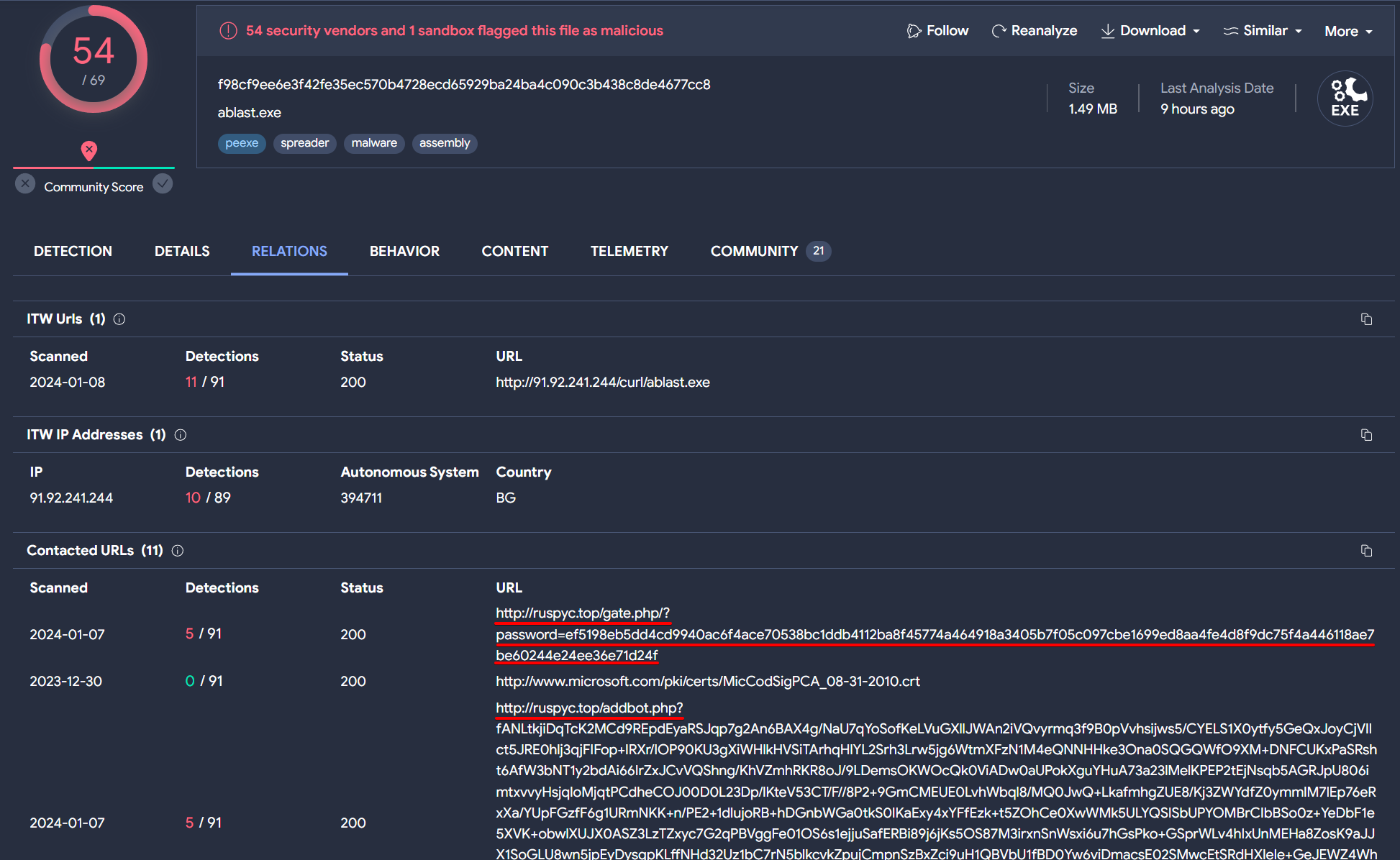Copy the ITW Urls section
This screenshot has height=860, width=1400.
[1366, 319]
